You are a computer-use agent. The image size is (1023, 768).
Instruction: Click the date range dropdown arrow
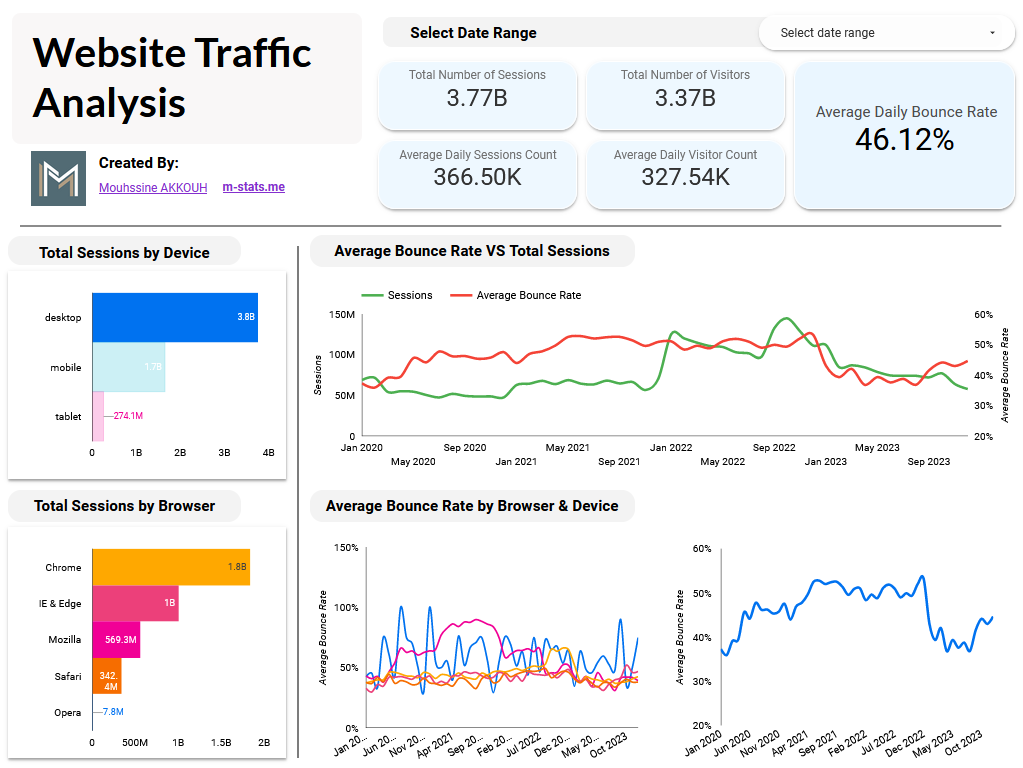click(992, 33)
